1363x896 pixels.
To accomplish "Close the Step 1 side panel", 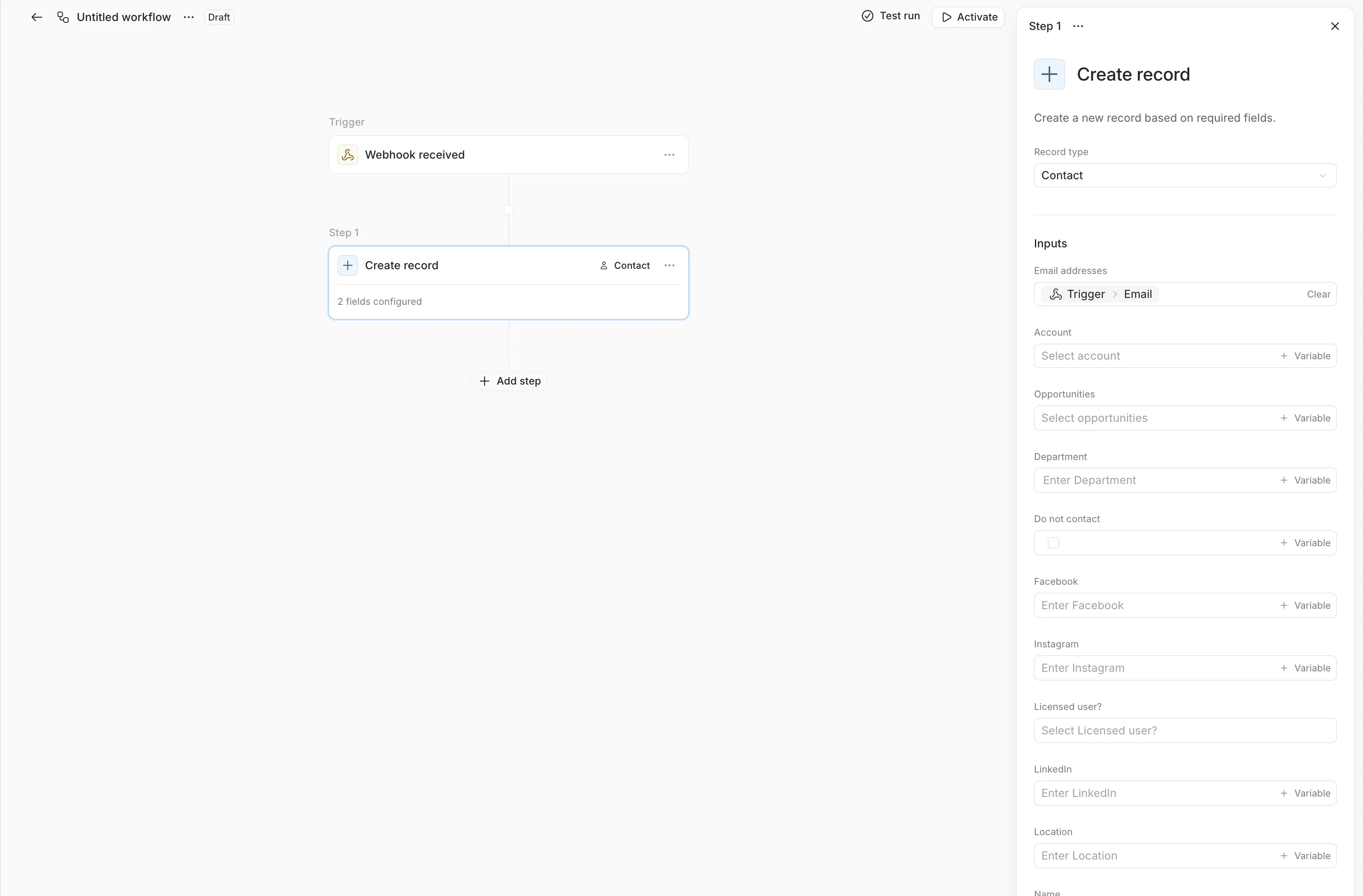I will [1336, 26].
